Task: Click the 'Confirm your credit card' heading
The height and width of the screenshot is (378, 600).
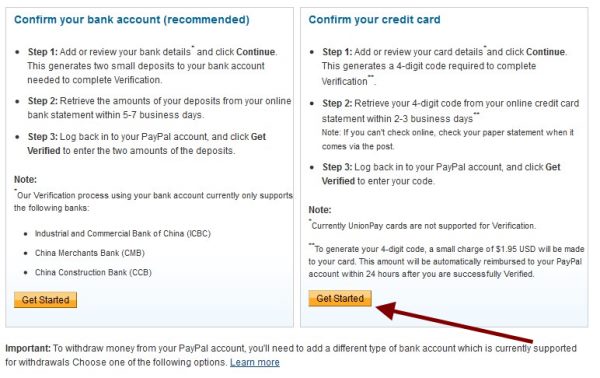Action: pos(374,20)
